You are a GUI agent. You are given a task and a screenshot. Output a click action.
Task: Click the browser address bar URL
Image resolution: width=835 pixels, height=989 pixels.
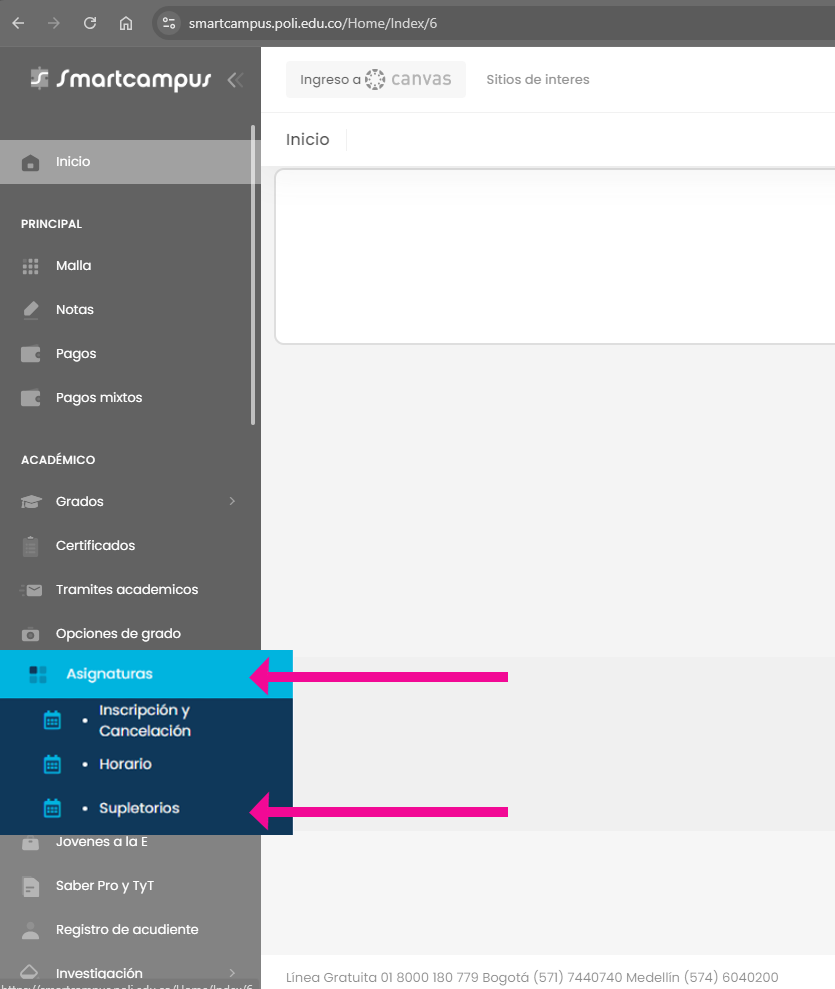[312, 23]
